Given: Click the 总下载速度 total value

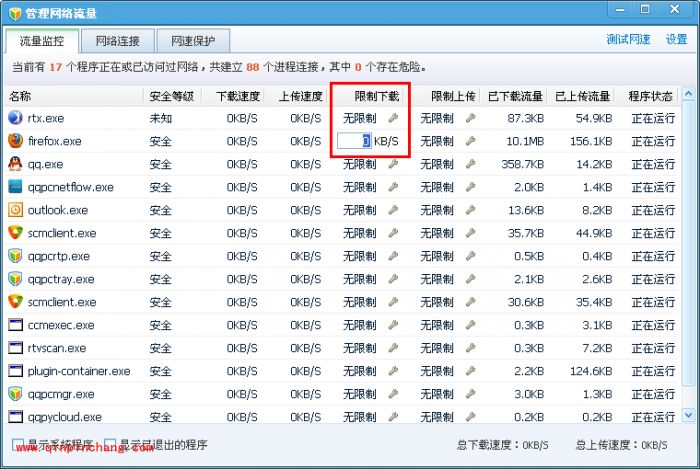Looking at the screenshot, I should pyautogui.click(x=535, y=445).
